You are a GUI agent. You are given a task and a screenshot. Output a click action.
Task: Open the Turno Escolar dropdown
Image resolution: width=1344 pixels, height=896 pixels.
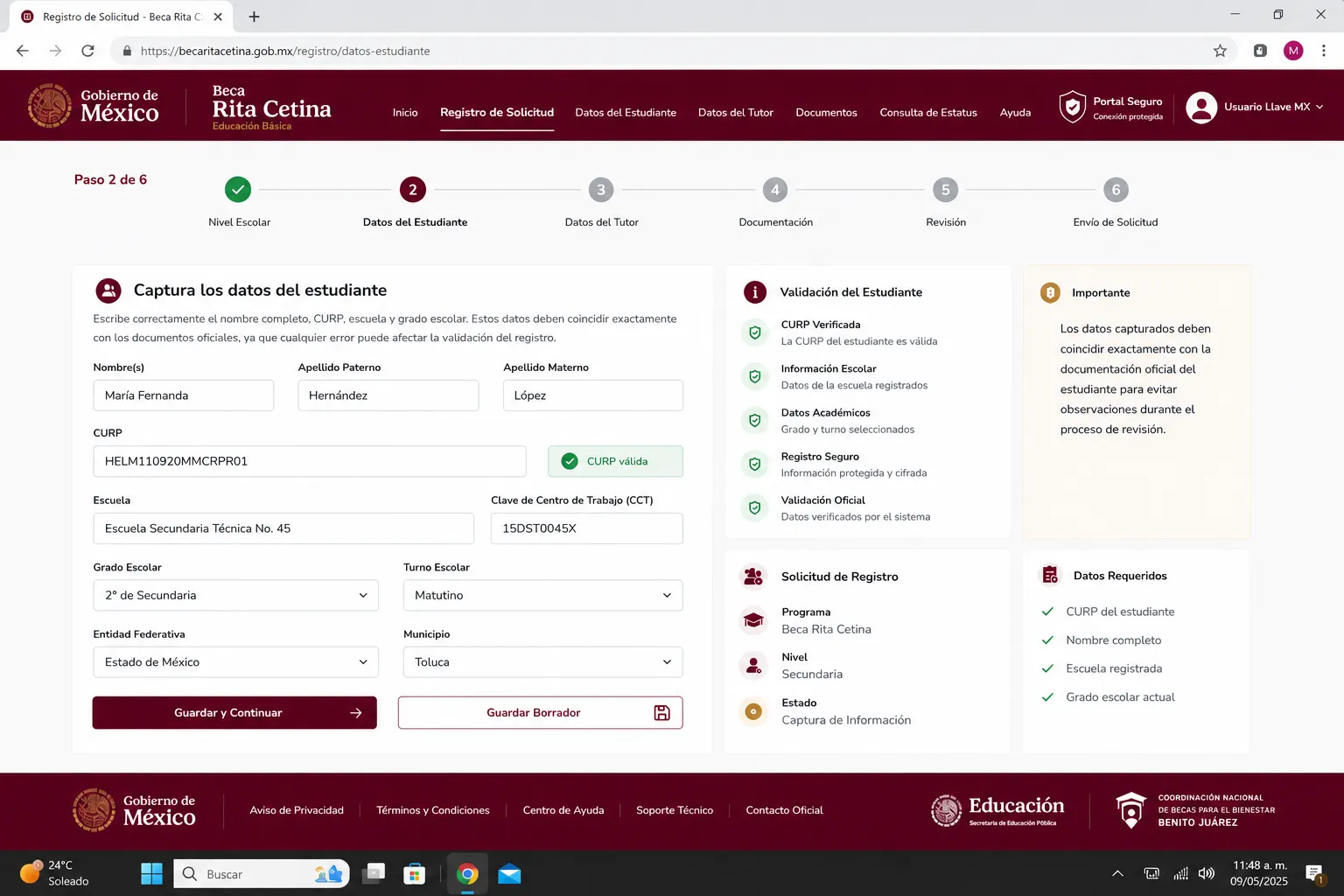[x=542, y=595]
